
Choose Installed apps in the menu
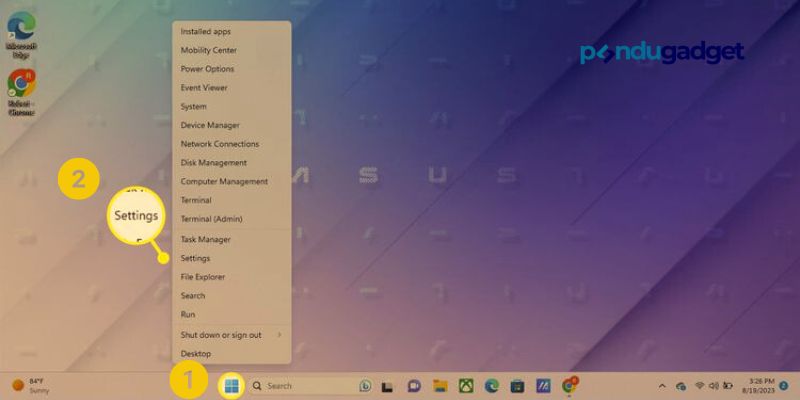[x=232, y=32]
